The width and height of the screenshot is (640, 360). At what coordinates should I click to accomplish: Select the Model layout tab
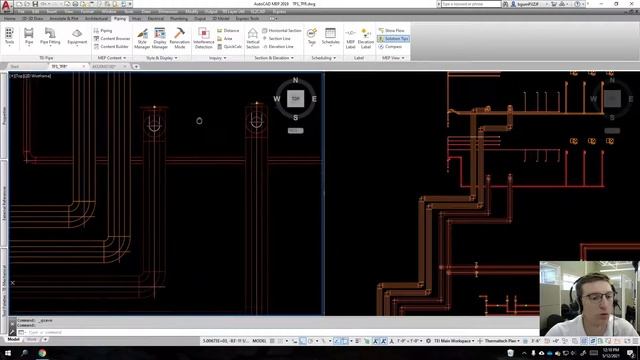13,339
